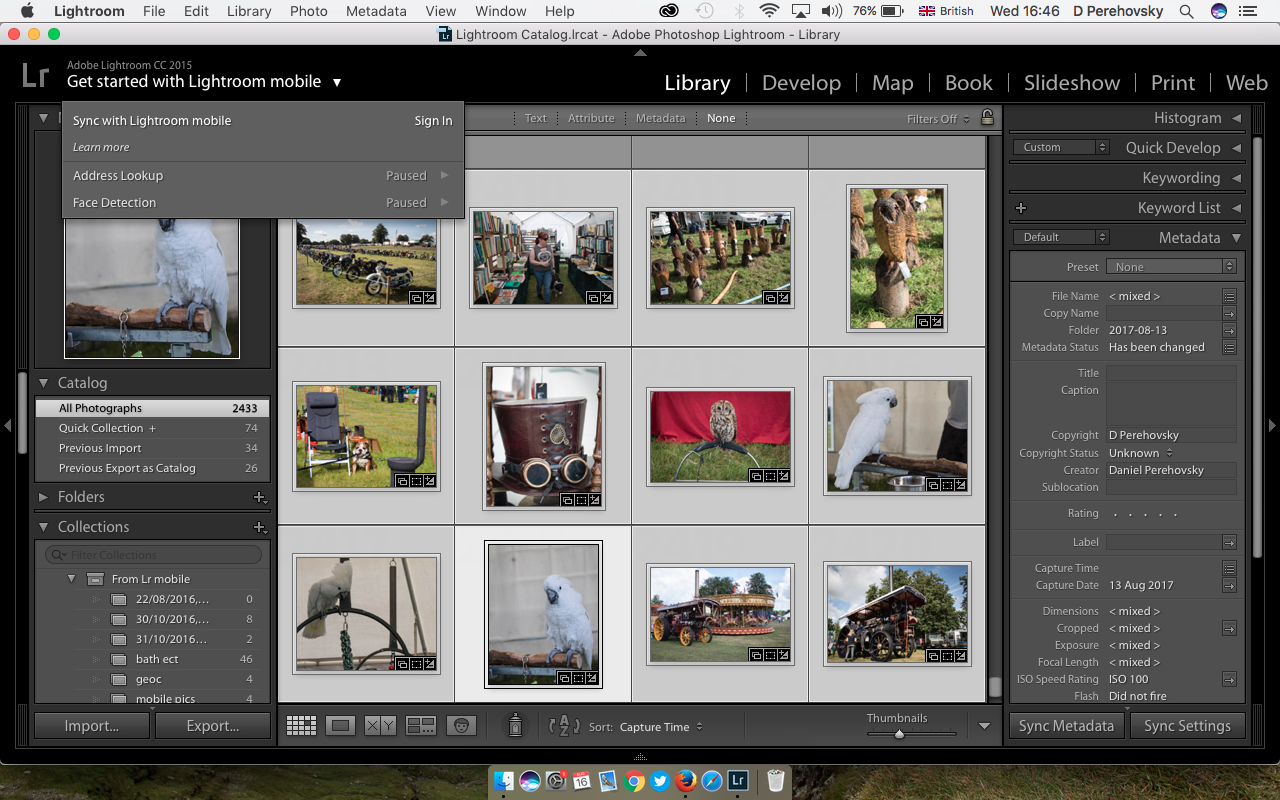Viewport: 1280px width, 800px height.
Task: Show the folder via Folder arrow button
Action: [x=1229, y=330]
